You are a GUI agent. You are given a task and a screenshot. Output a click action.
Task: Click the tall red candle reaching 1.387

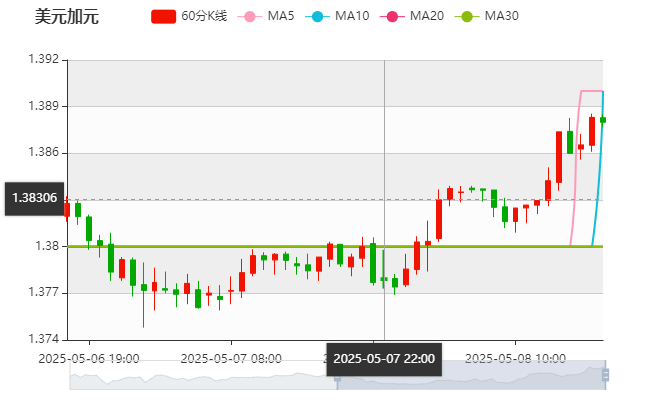559,157
